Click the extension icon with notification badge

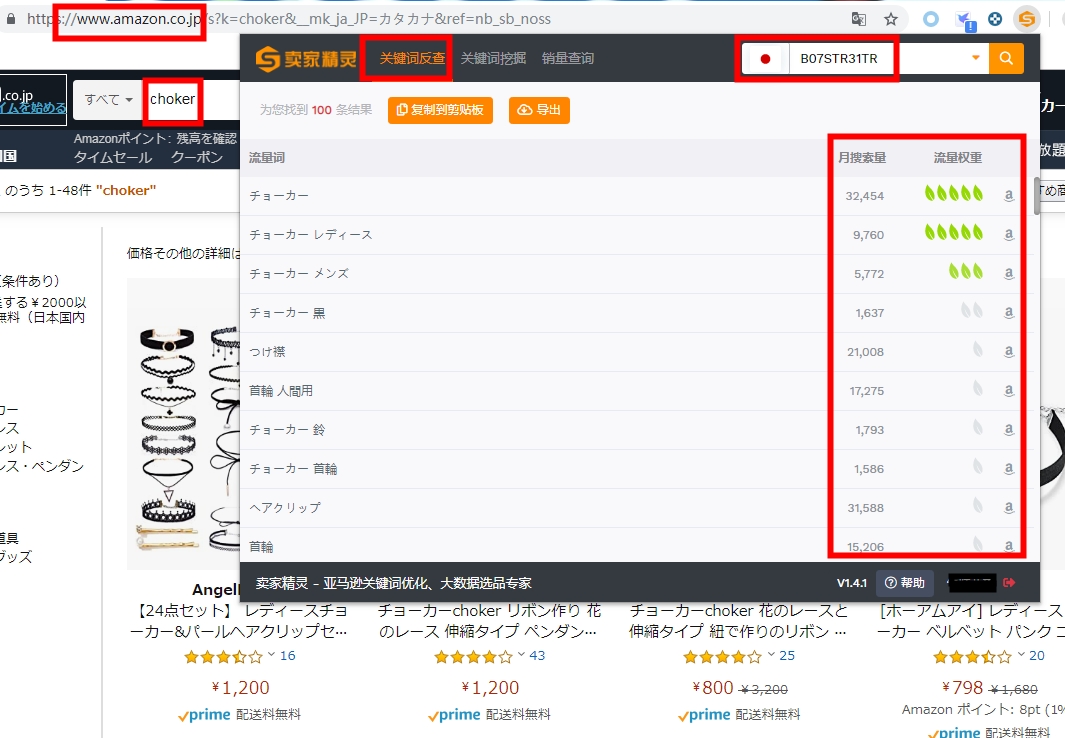coord(964,20)
